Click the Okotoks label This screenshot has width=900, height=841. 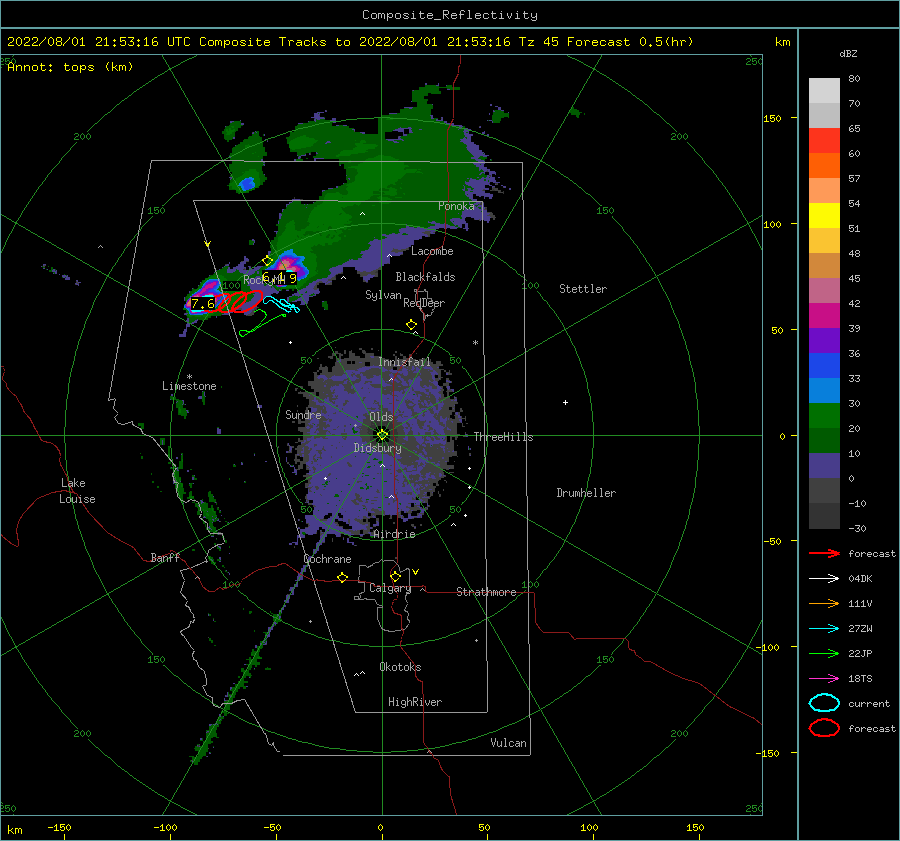click(400, 667)
